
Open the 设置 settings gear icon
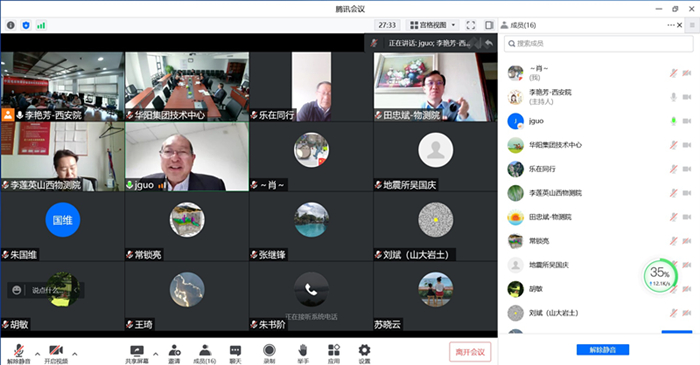click(364, 354)
